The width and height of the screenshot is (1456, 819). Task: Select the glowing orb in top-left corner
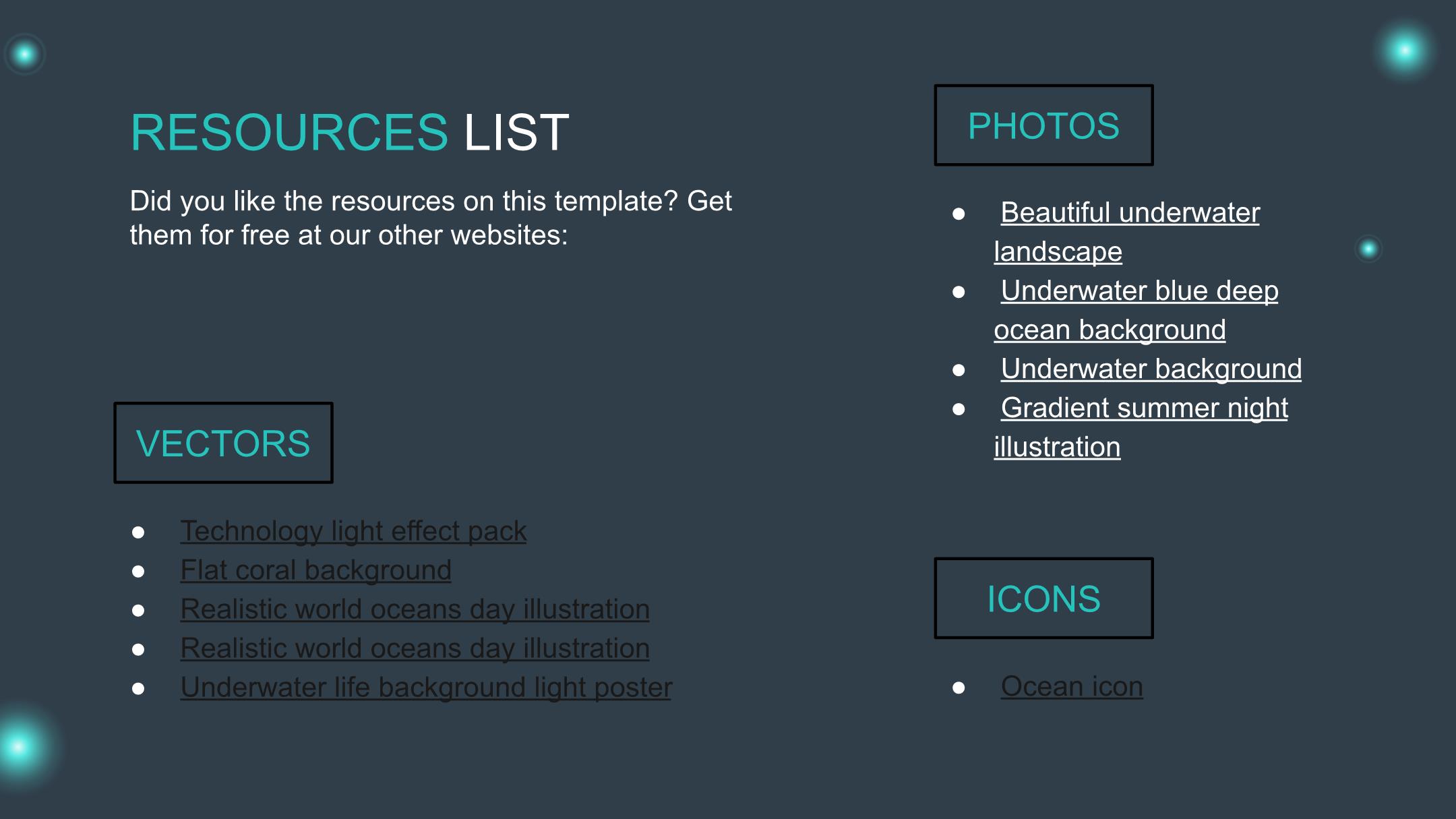(x=25, y=54)
